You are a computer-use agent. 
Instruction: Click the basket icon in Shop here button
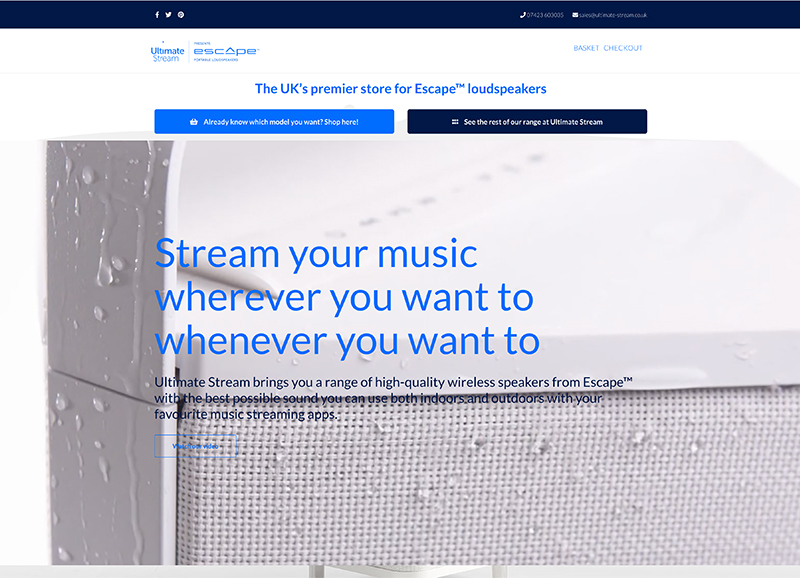pyautogui.click(x=194, y=122)
